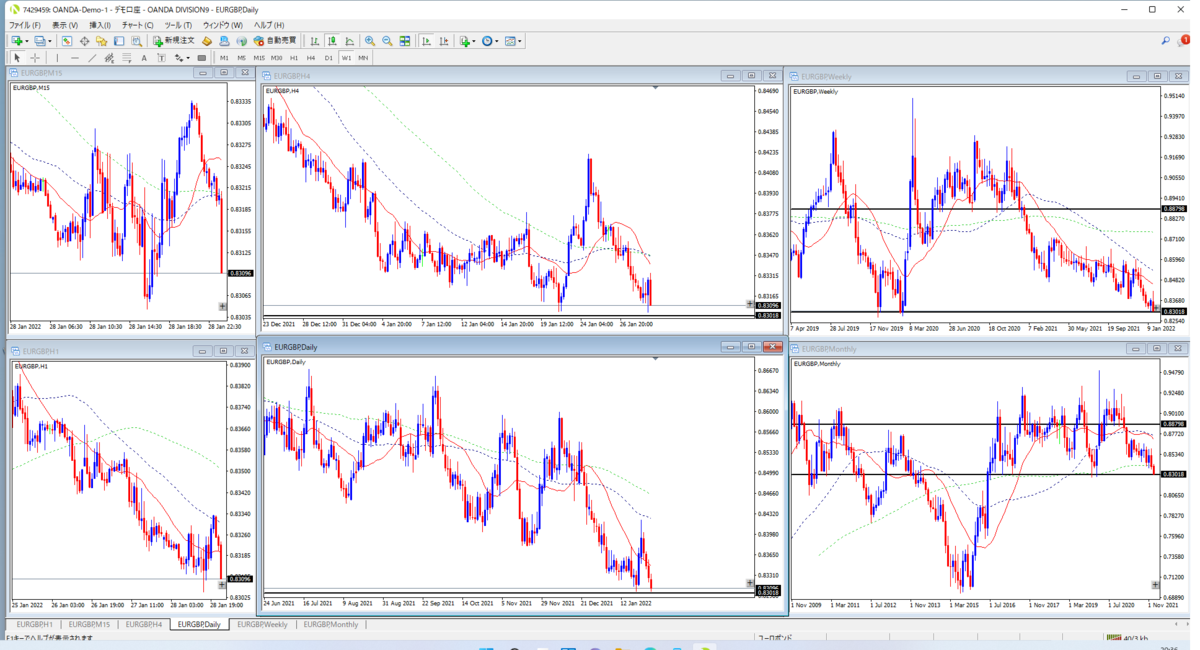Open the ヘルプ (H) menu
This screenshot has height=650, width=1200.
[268, 25]
